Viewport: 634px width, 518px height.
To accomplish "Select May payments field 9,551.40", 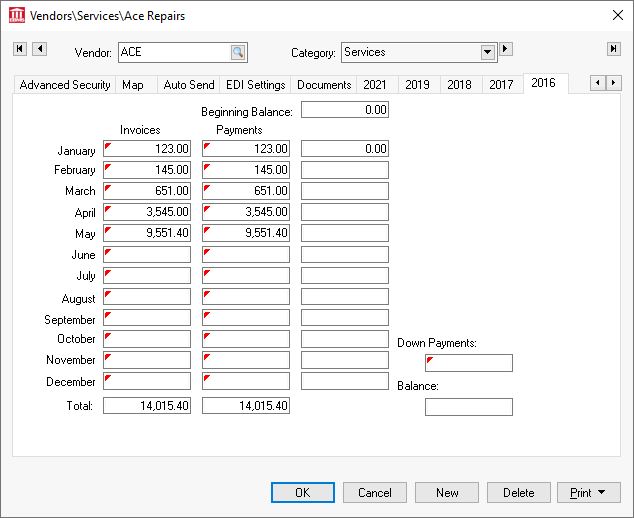I will point(246,233).
